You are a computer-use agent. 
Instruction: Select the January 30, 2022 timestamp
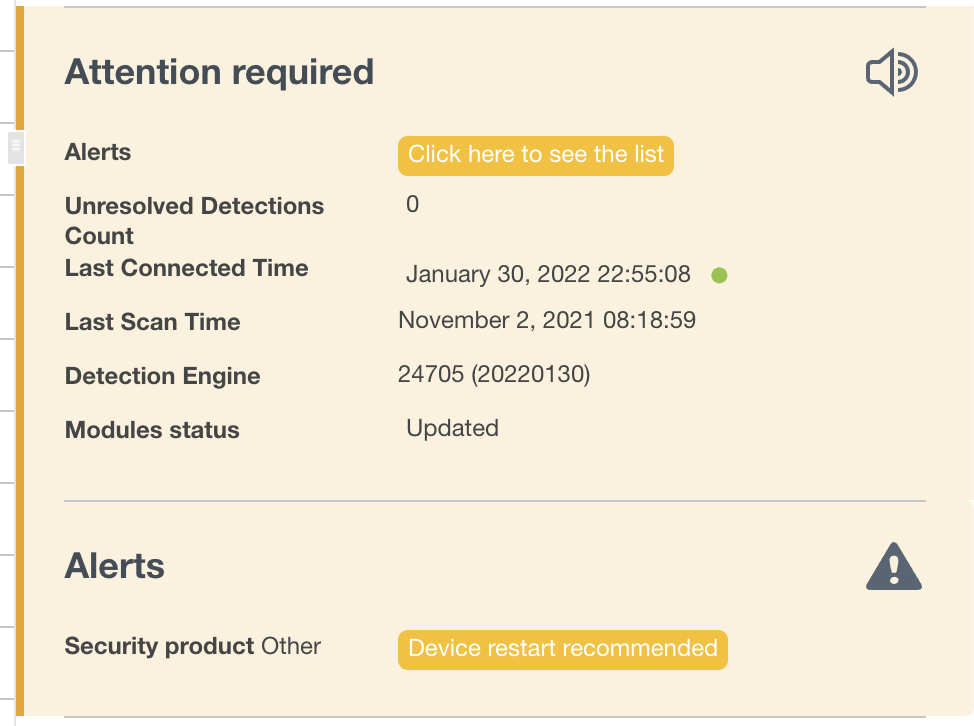click(548, 275)
